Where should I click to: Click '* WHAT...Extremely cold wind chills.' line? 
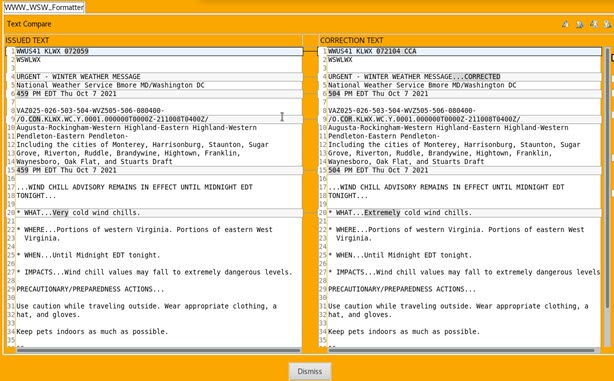tap(400, 213)
